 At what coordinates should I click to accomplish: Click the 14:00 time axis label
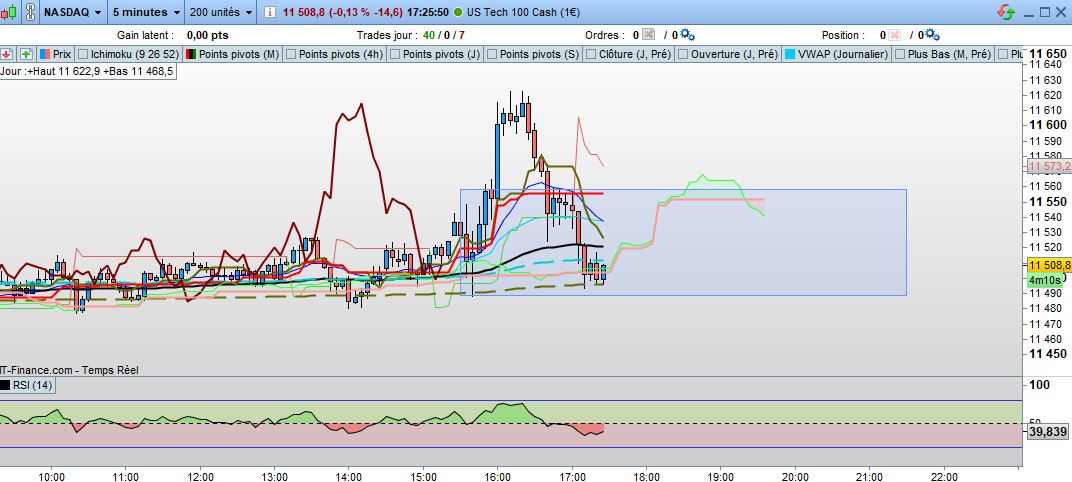coord(349,476)
